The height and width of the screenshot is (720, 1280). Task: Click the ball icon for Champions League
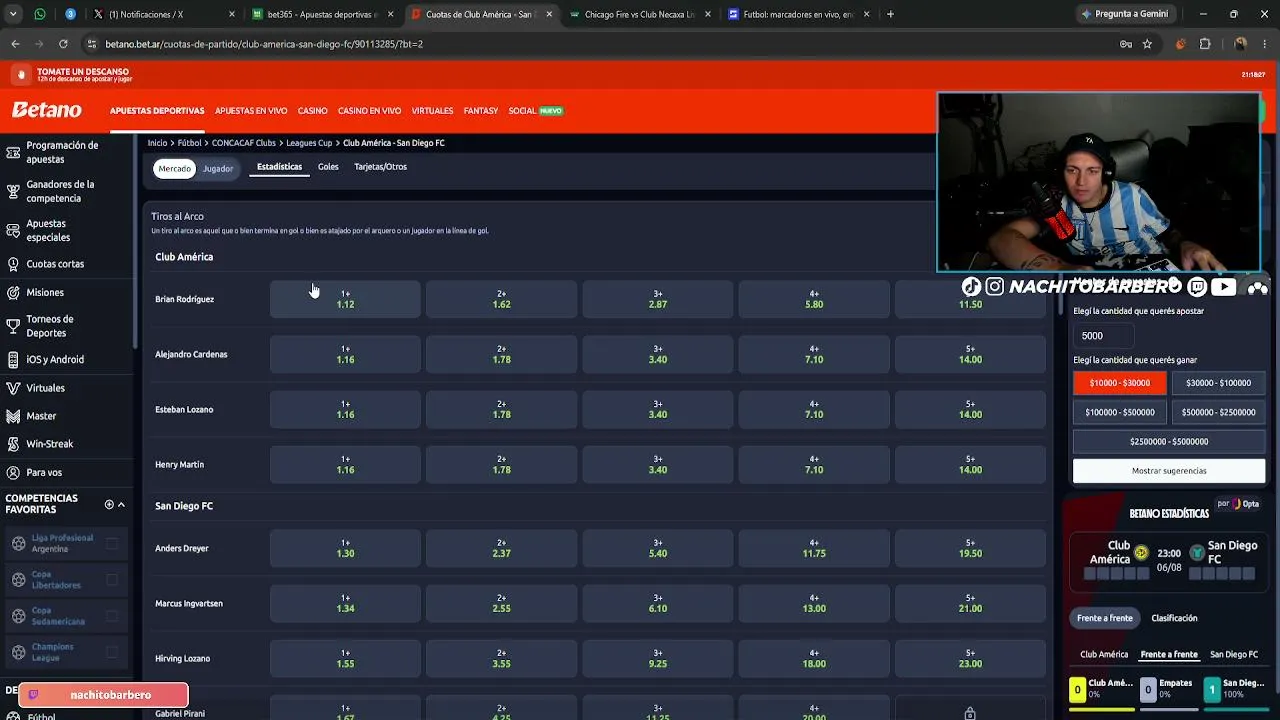point(18,651)
